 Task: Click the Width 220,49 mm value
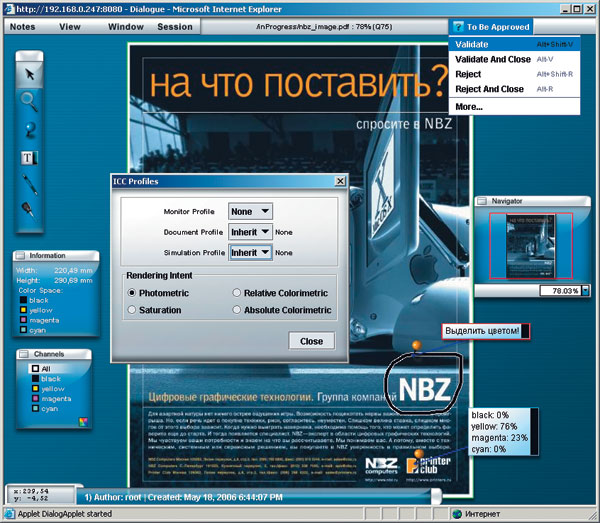click(x=73, y=270)
